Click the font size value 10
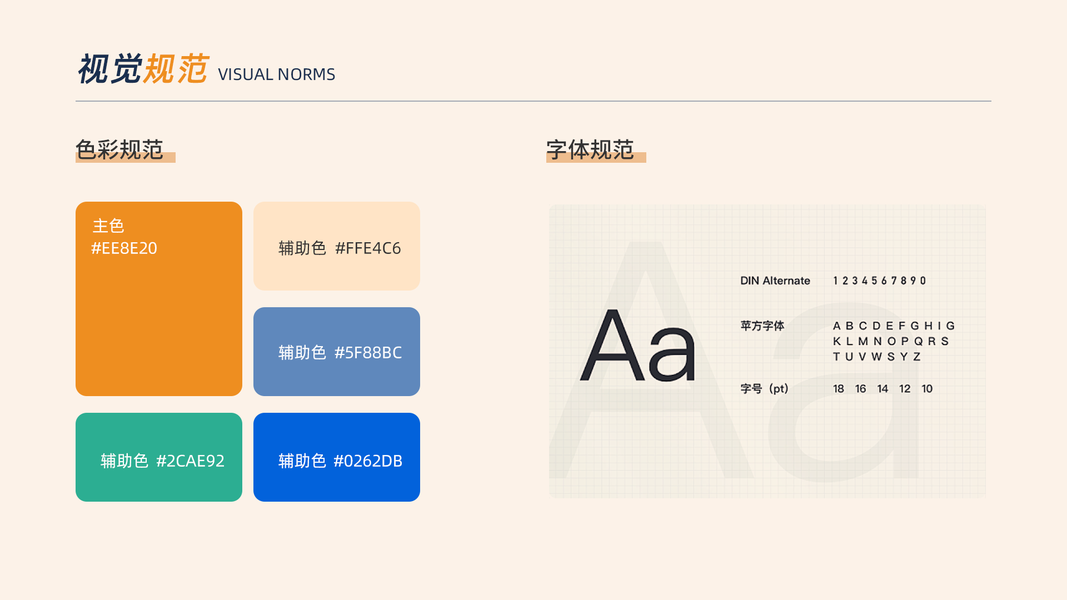 click(927, 388)
